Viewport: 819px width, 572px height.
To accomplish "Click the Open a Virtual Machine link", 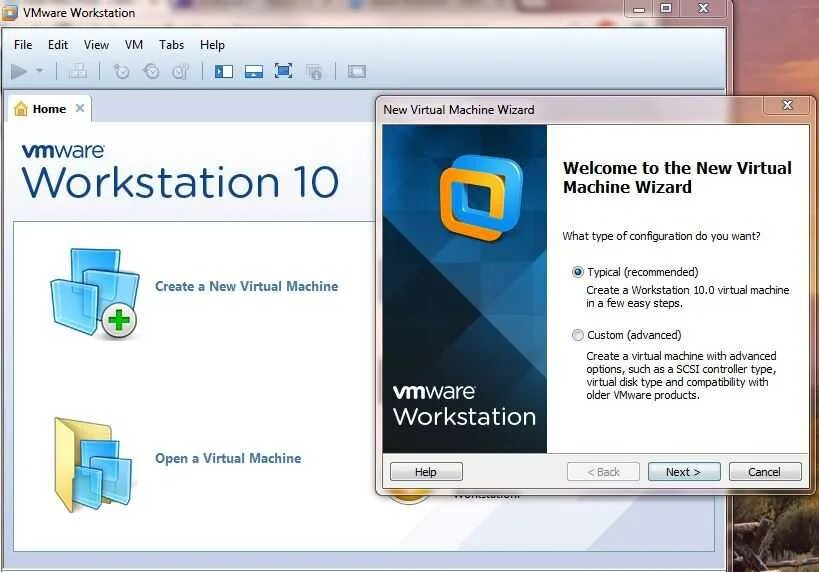I will click(x=228, y=458).
